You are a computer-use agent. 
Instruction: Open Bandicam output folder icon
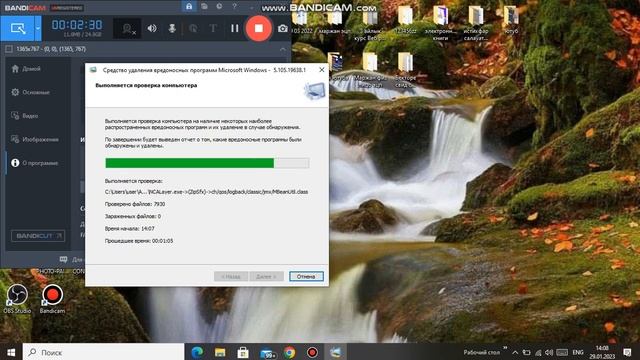[204, 7]
